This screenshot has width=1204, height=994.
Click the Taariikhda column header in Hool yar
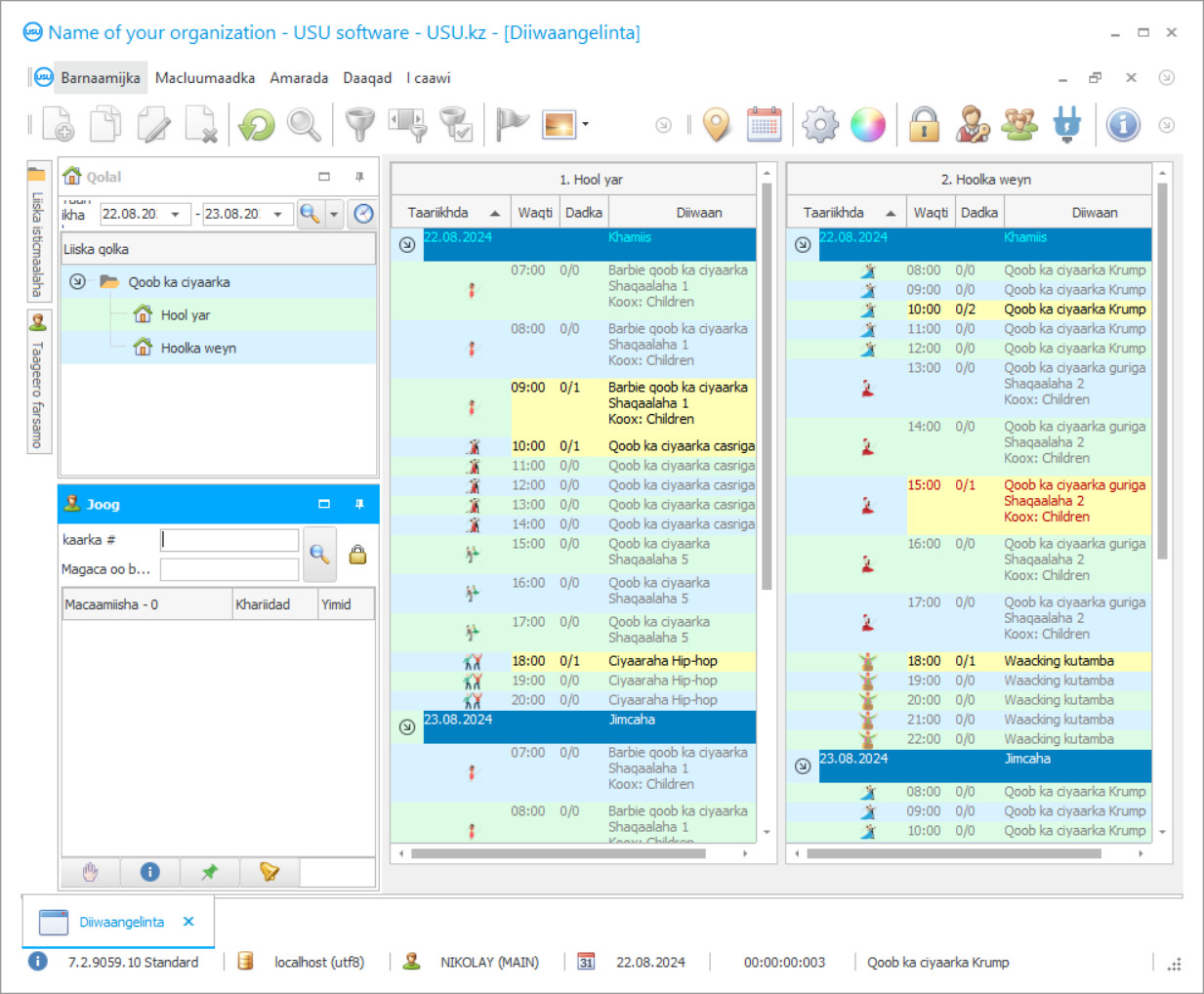[438, 213]
